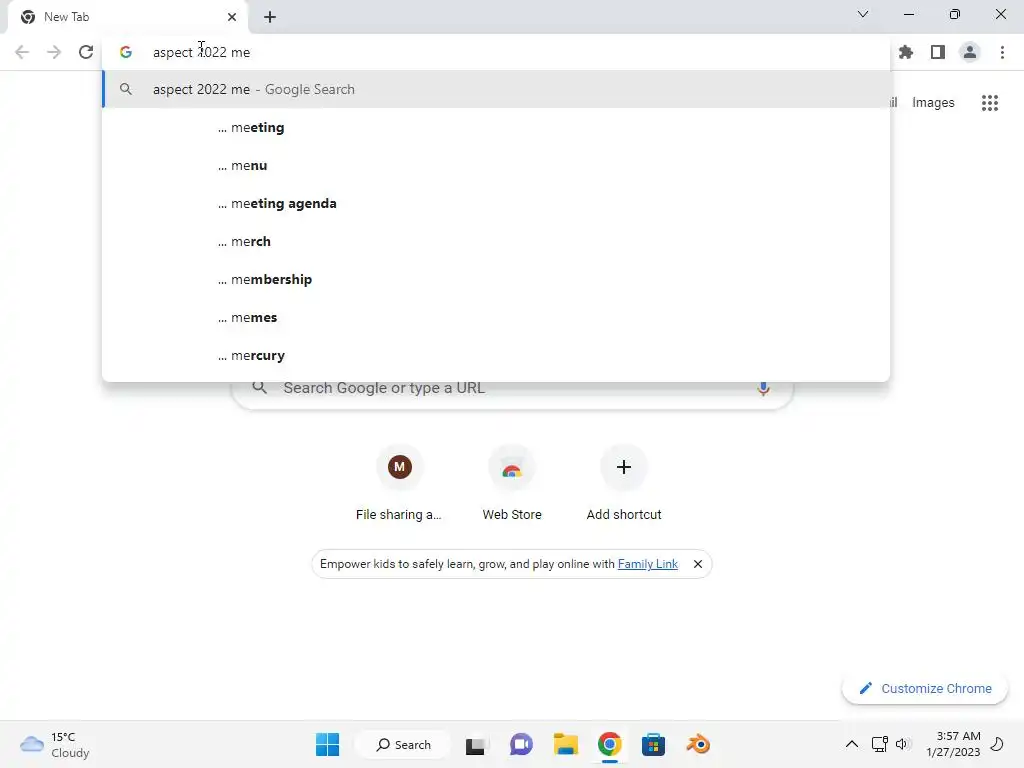This screenshot has width=1024, height=768.
Task: Open the Windows Start menu
Action: tap(327, 744)
